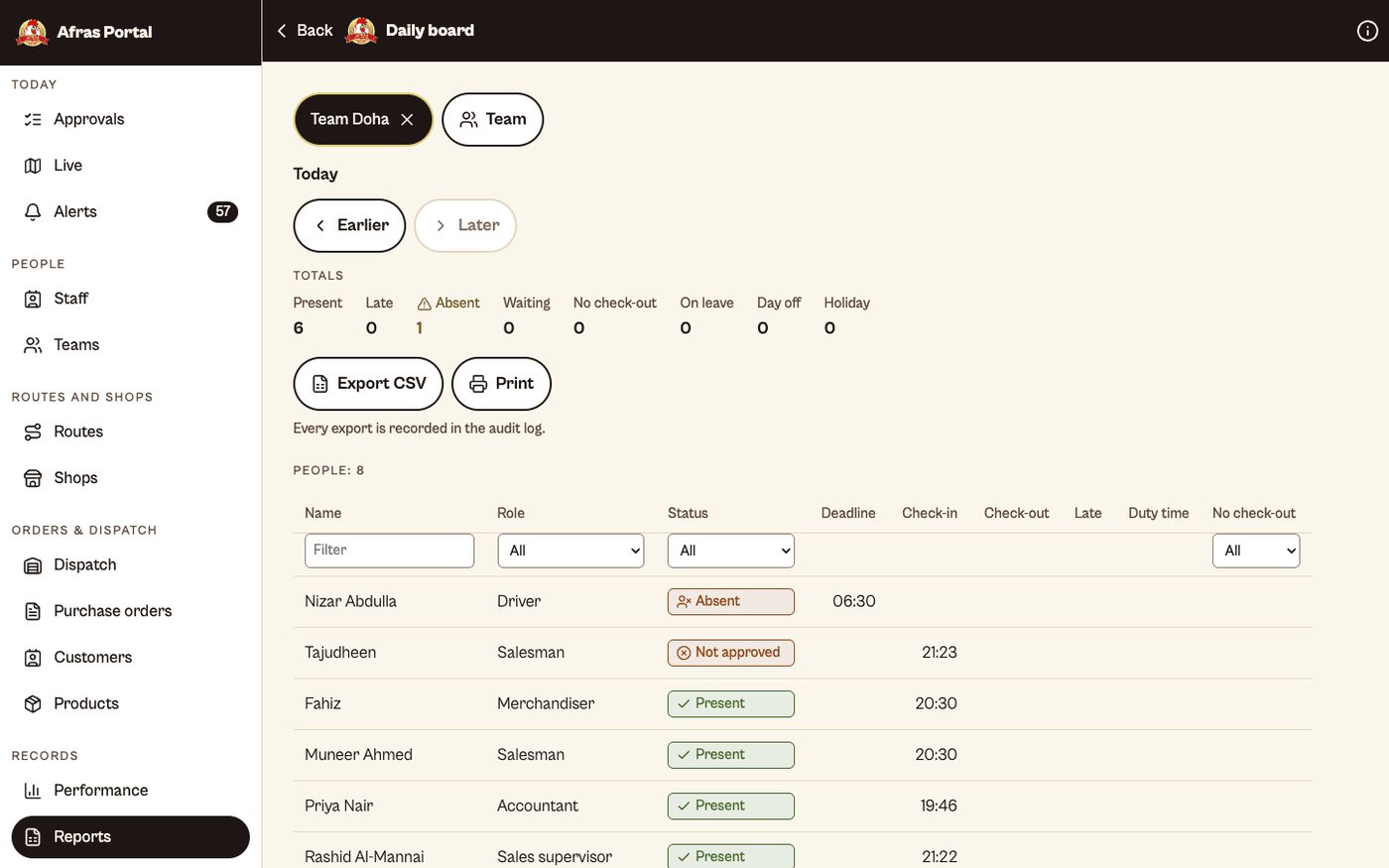Go back using the Back button
The width and height of the screenshot is (1389, 868).
coord(305,31)
